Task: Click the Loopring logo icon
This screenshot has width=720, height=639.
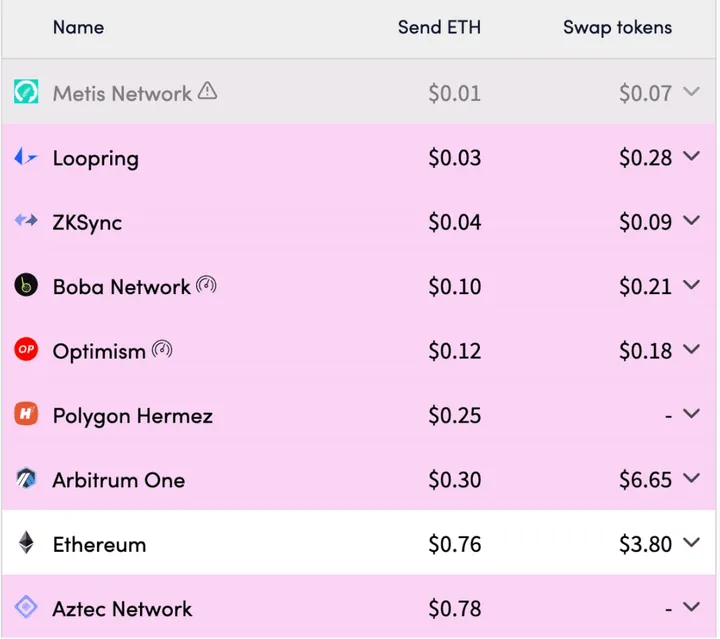Action: click(26, 158)
